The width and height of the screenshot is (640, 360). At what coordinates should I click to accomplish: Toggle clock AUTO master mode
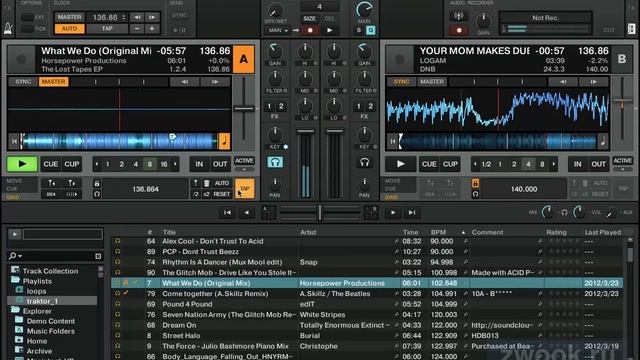pos(69,29)
